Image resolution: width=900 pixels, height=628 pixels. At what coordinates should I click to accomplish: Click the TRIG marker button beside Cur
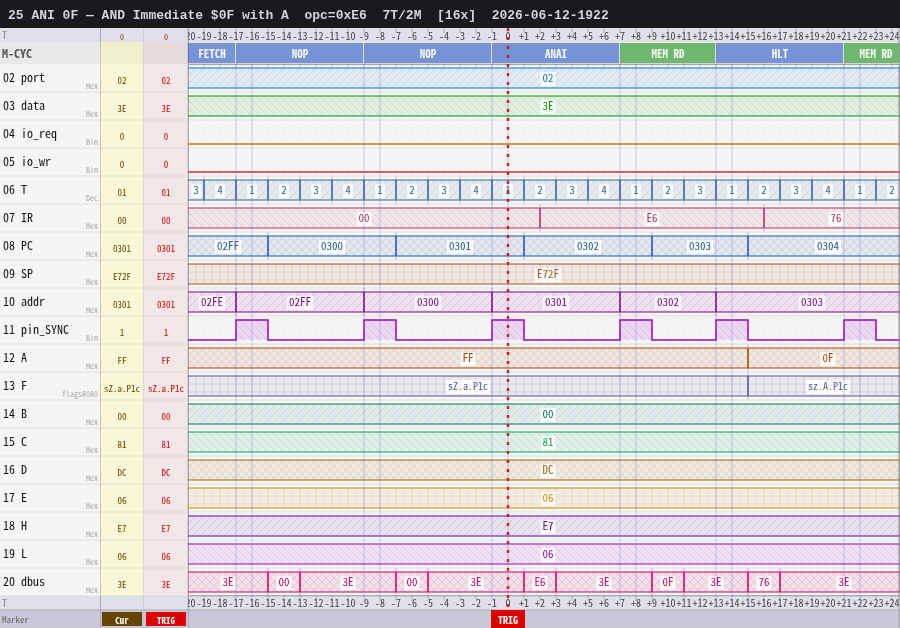(x=166, y=620)
